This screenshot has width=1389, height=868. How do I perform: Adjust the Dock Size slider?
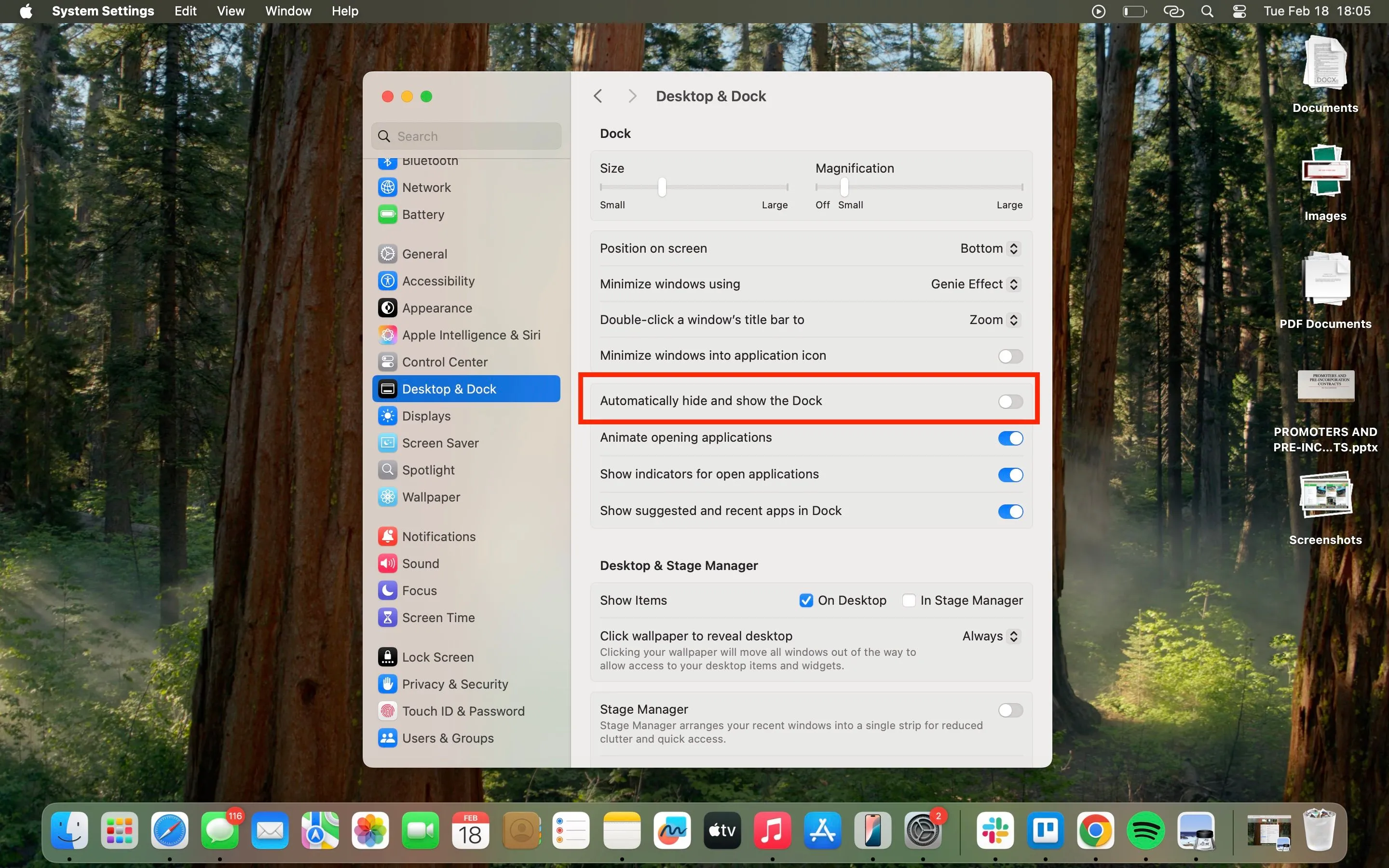pos(661,187)
